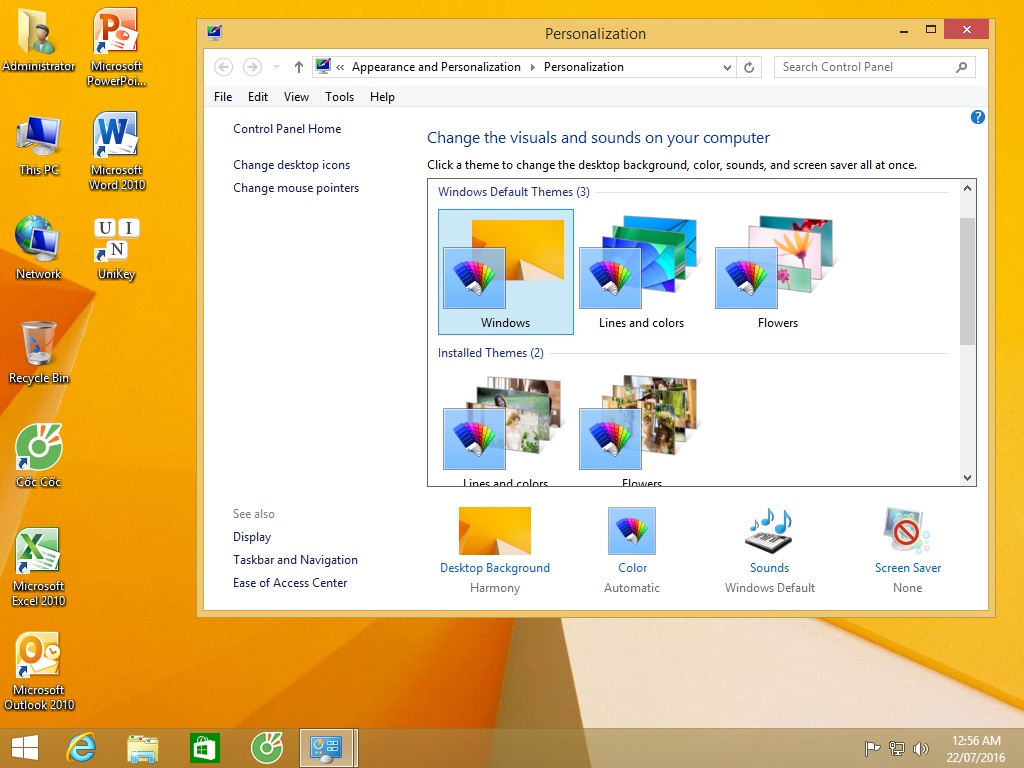
Task: Open the Administrator desktop folder
Action: (39, 40)
